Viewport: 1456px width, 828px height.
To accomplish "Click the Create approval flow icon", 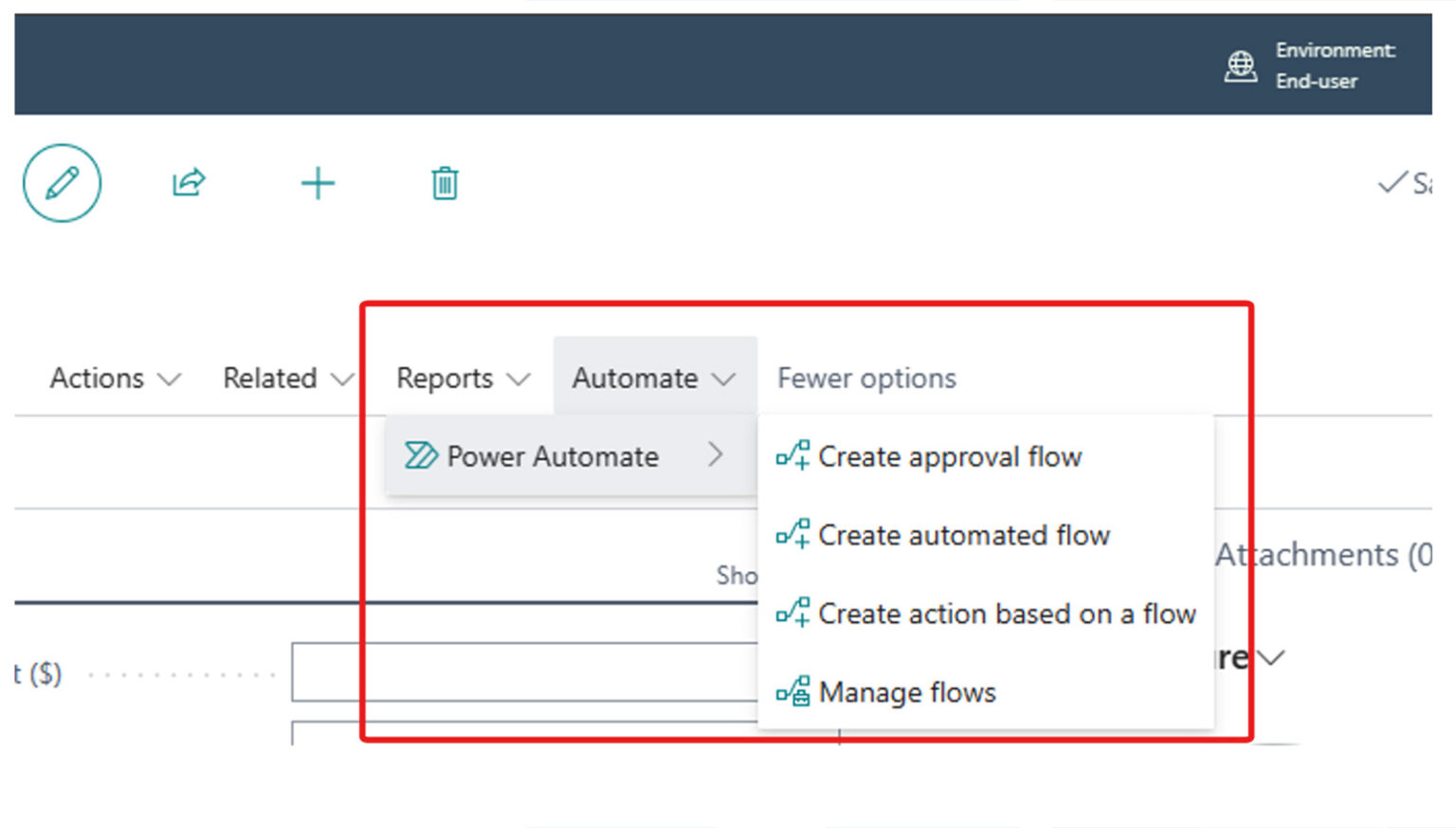I will pyautogui.click(x=792, y=456).
